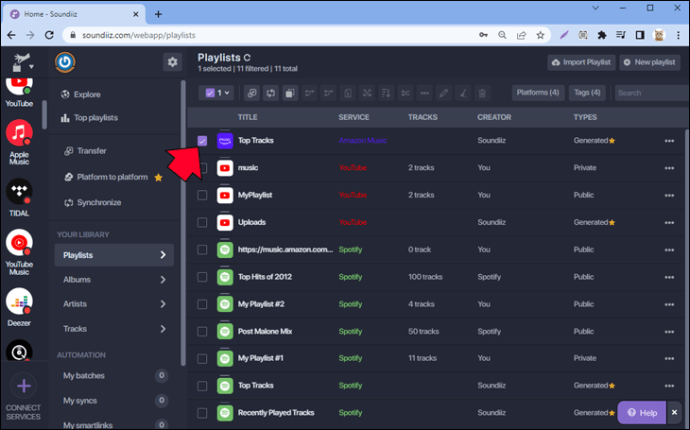Image resolution: width=690 pixels, height=430 pixels.
Task: Click the Amazon Music icon on Top Tracks row
Action: [x=225, y=141]
